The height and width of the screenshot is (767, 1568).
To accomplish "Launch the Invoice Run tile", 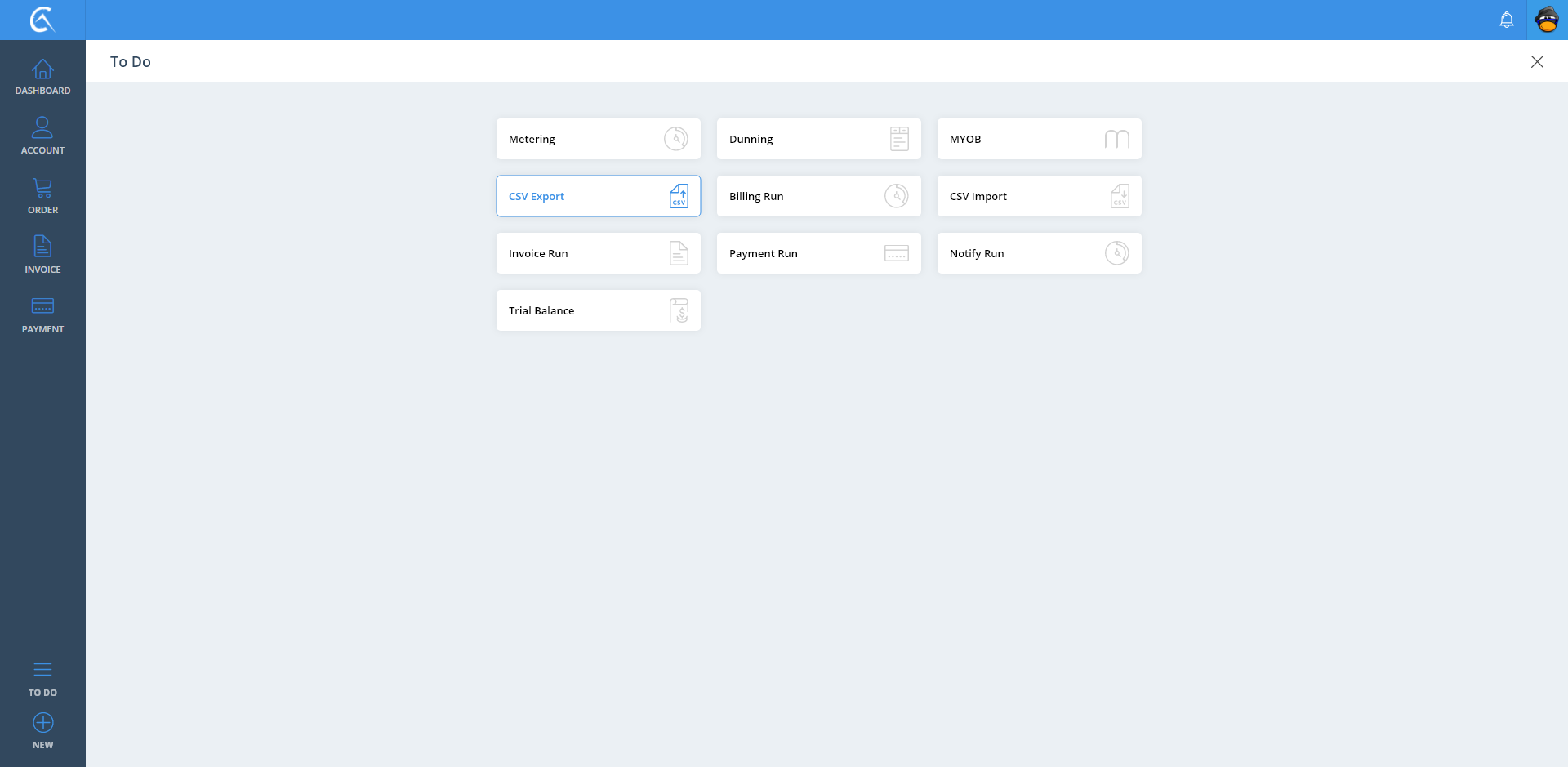I will (598, 253).
